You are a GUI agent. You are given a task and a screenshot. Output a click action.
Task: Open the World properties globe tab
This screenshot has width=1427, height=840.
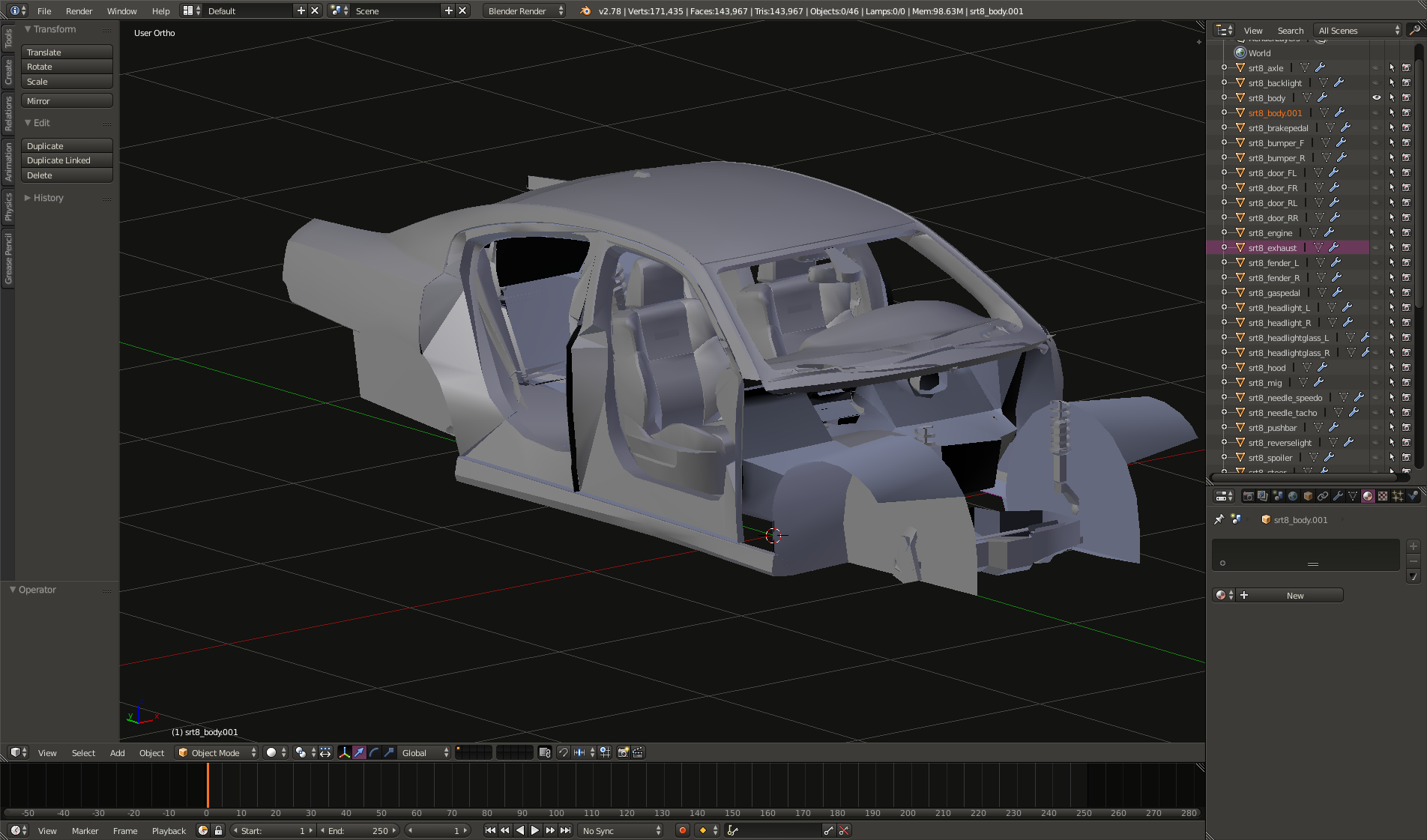[1293, 496]
